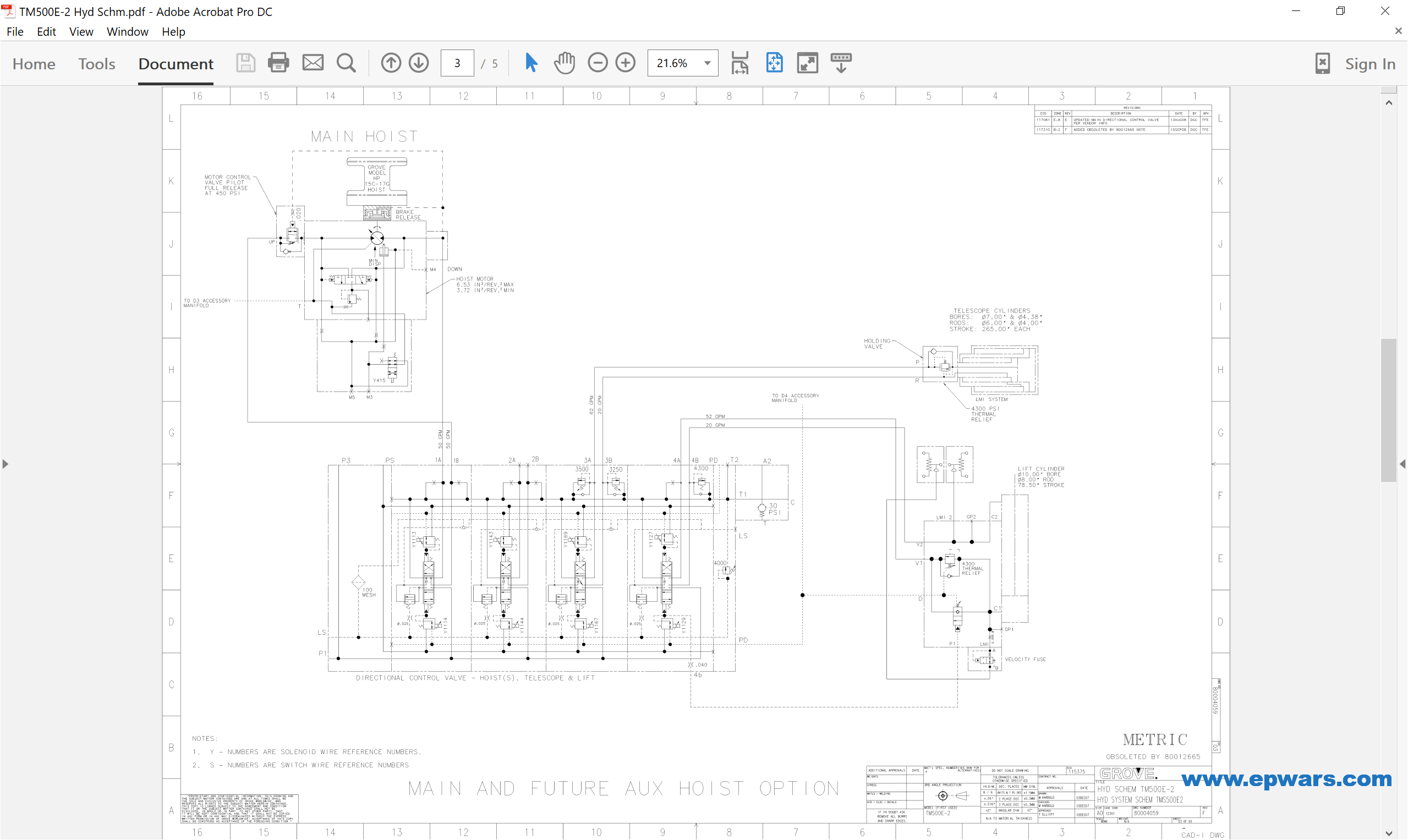This screenshot has height=840, width=1408.
Task: Go to next page arrow icon
Action: click(419, 63)
